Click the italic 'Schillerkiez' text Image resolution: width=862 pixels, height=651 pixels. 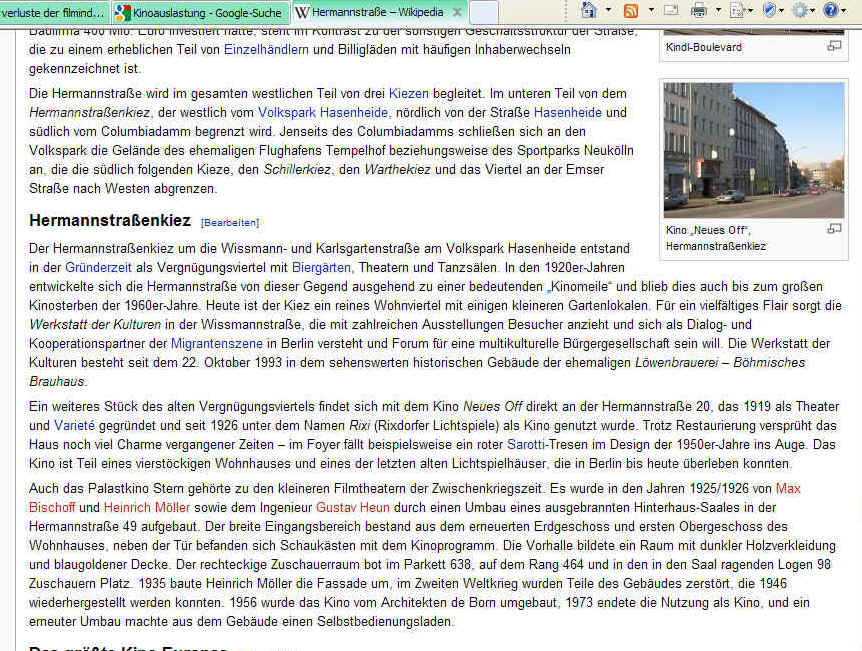click(x=297, y=169)
